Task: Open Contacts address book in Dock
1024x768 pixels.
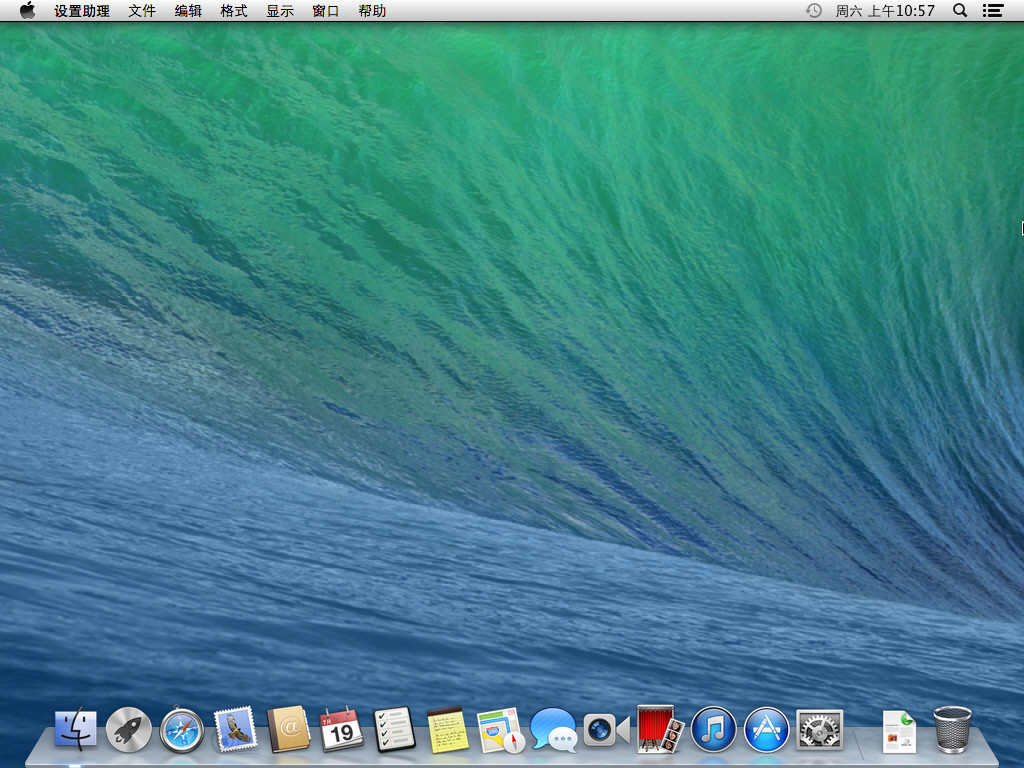Action: [x=288, y=729]
